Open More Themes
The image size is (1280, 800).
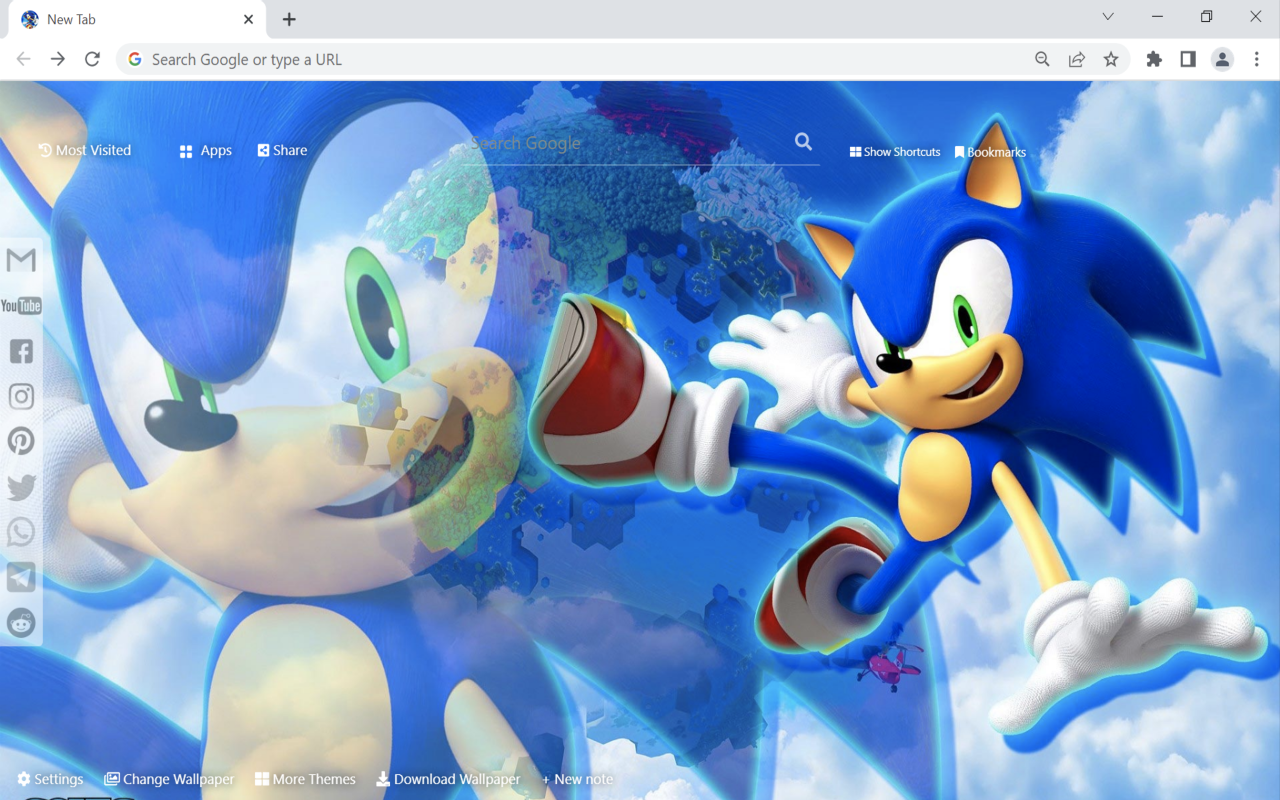(305, 779)
